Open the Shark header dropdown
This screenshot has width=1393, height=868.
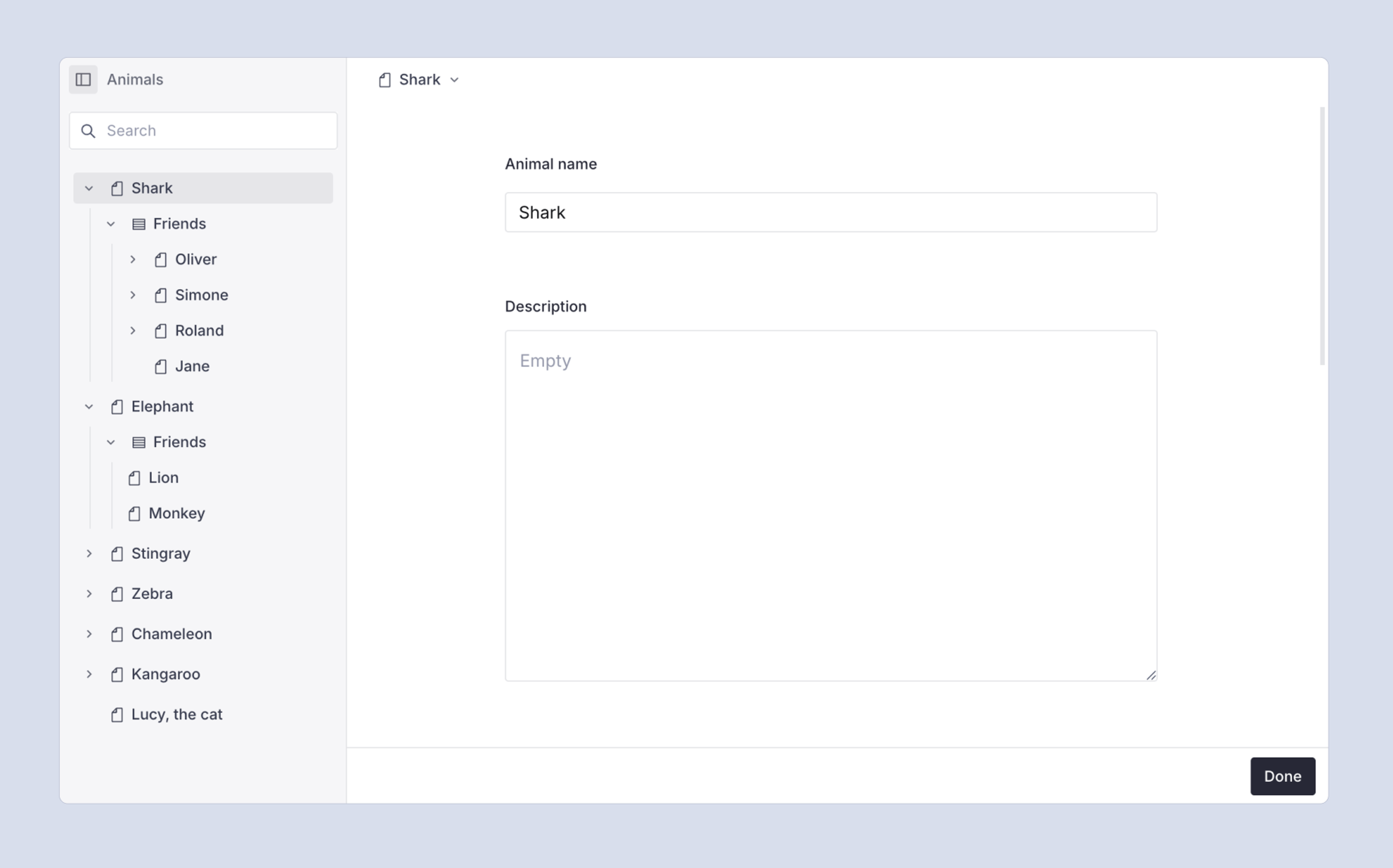[x=454, y=80]
